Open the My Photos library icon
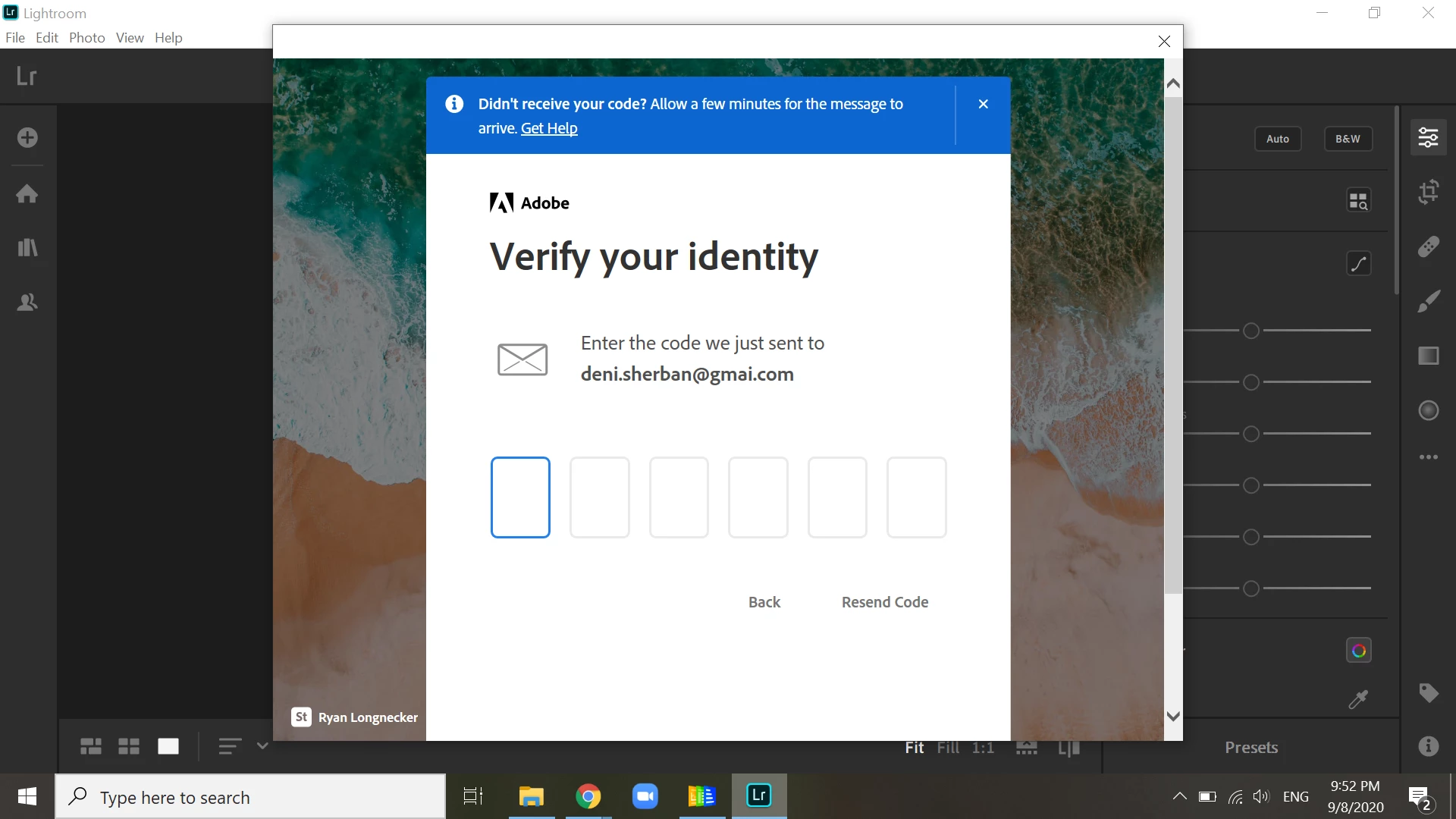The height and width of the screenshot is (819, 1456). tap(27, 247)
